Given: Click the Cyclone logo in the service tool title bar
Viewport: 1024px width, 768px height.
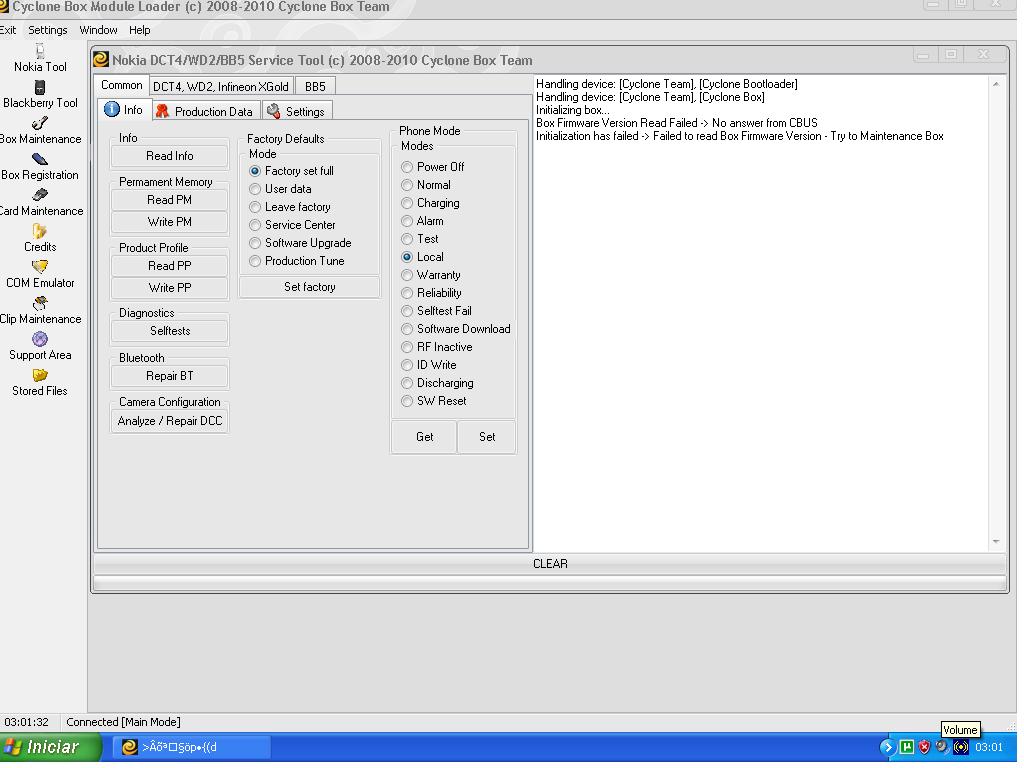Looking at the screenshot, I should coord(101,60).
